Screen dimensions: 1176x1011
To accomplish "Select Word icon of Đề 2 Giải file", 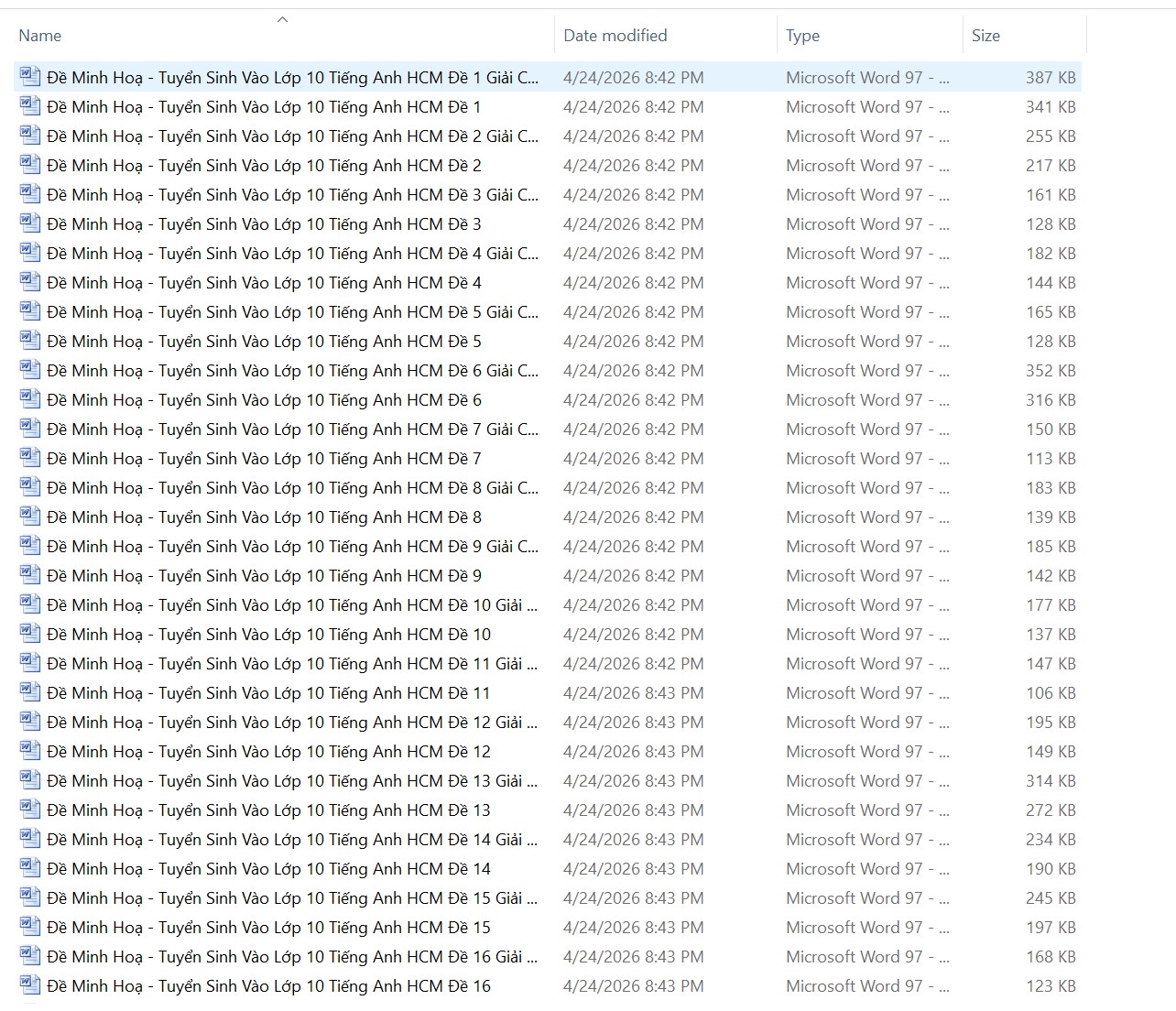I will 30,136.
